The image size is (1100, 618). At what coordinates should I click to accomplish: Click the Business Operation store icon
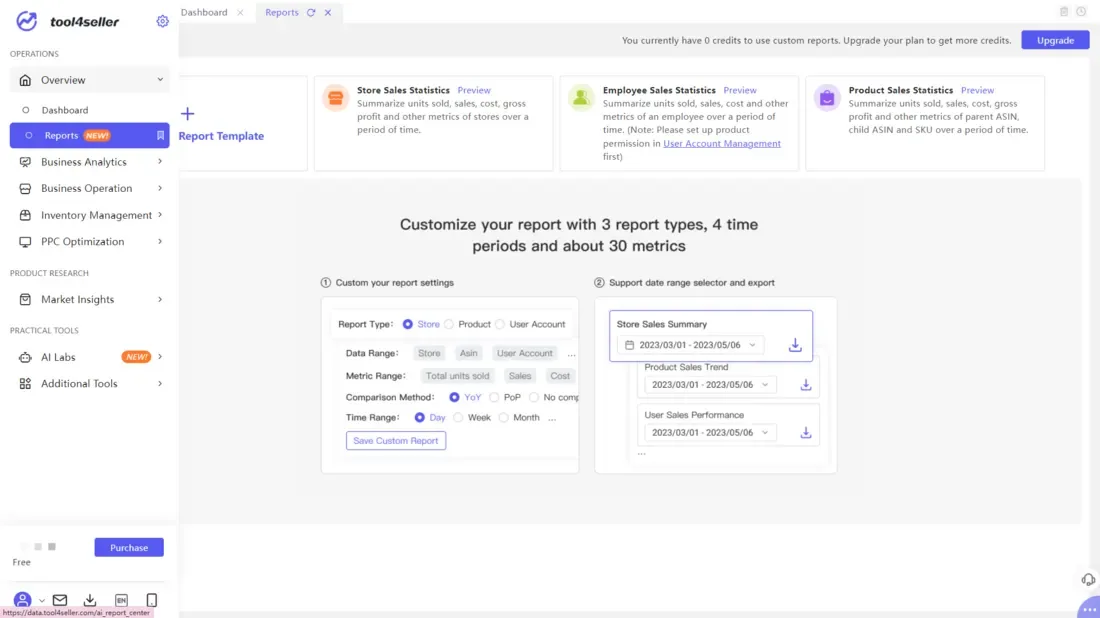coord(25,188)
